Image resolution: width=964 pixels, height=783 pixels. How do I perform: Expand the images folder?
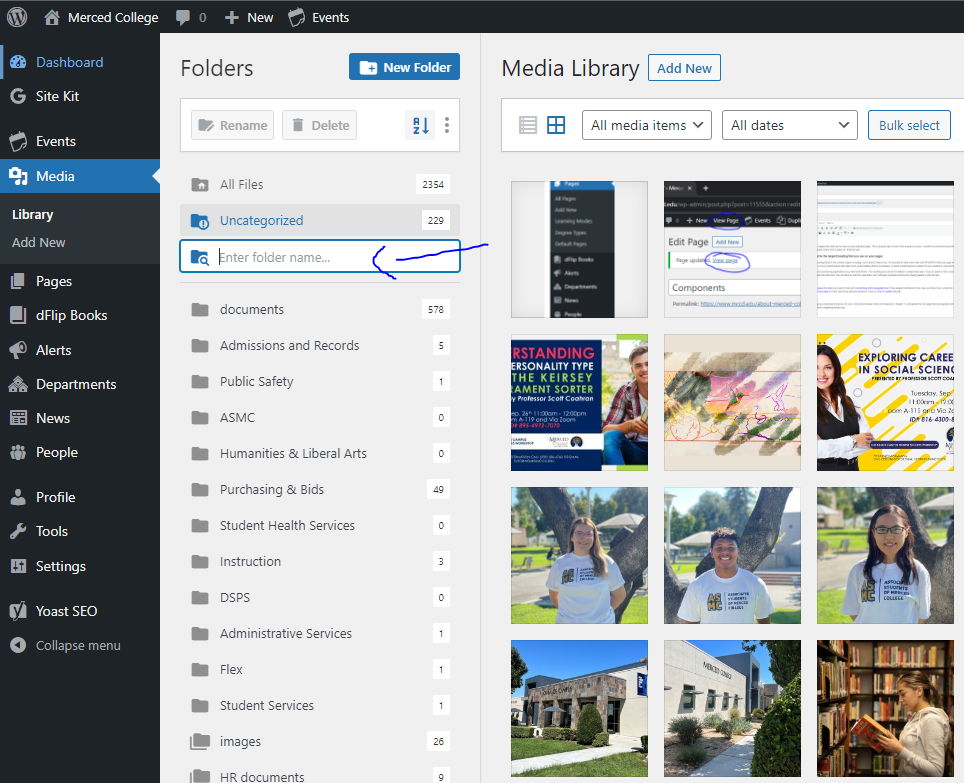click(320, 741)
